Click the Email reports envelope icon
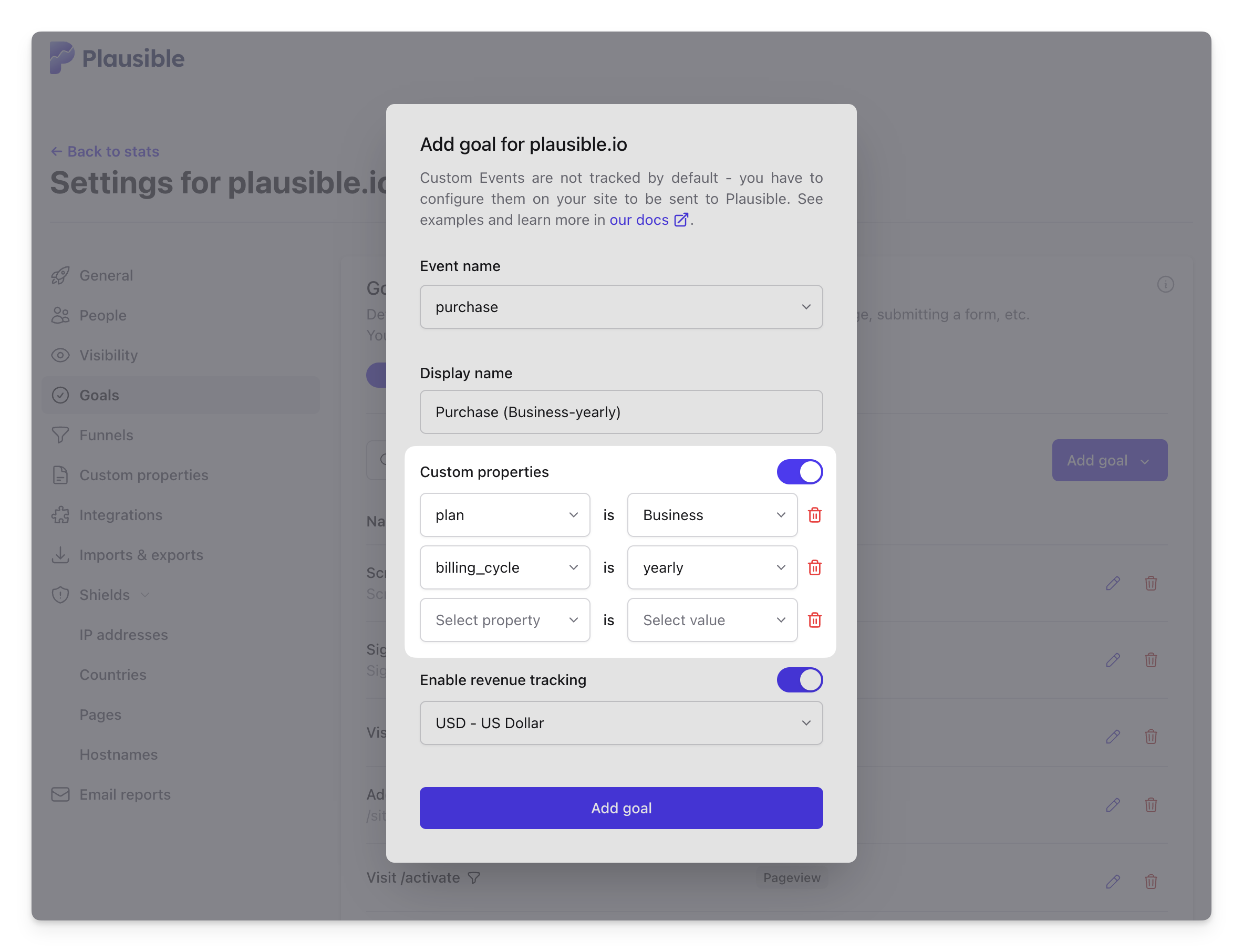This screenshot has height=952, width=1243. (60, 794)
